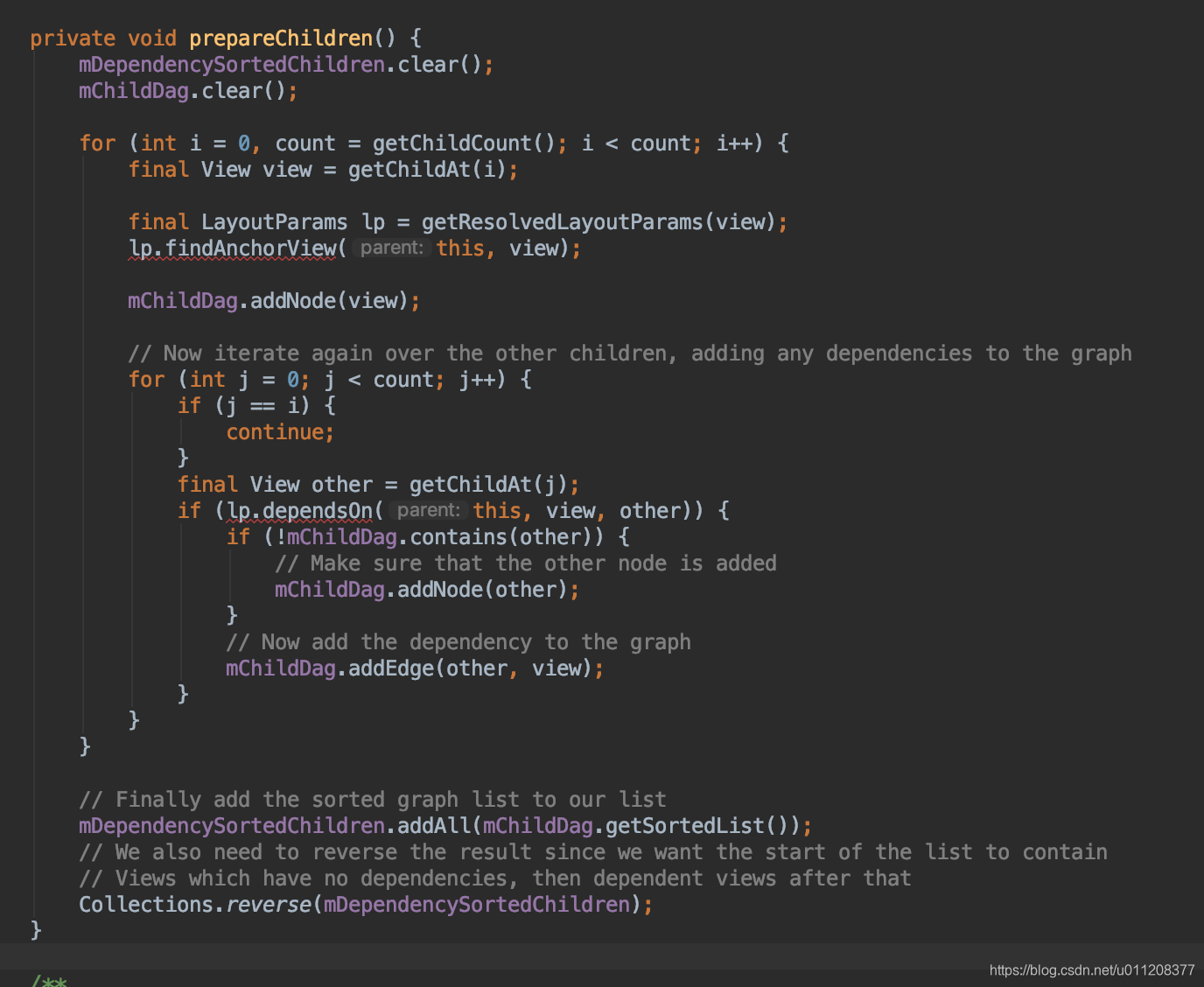Click the prepareChildren method name
The height and width of the screenshot is (987, 1204).
[281, 38]
